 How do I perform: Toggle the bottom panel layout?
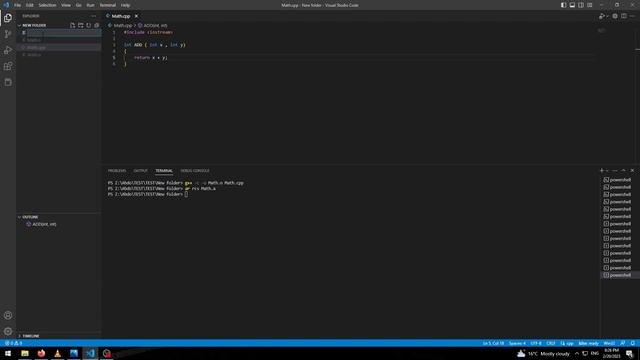(572, 5)
